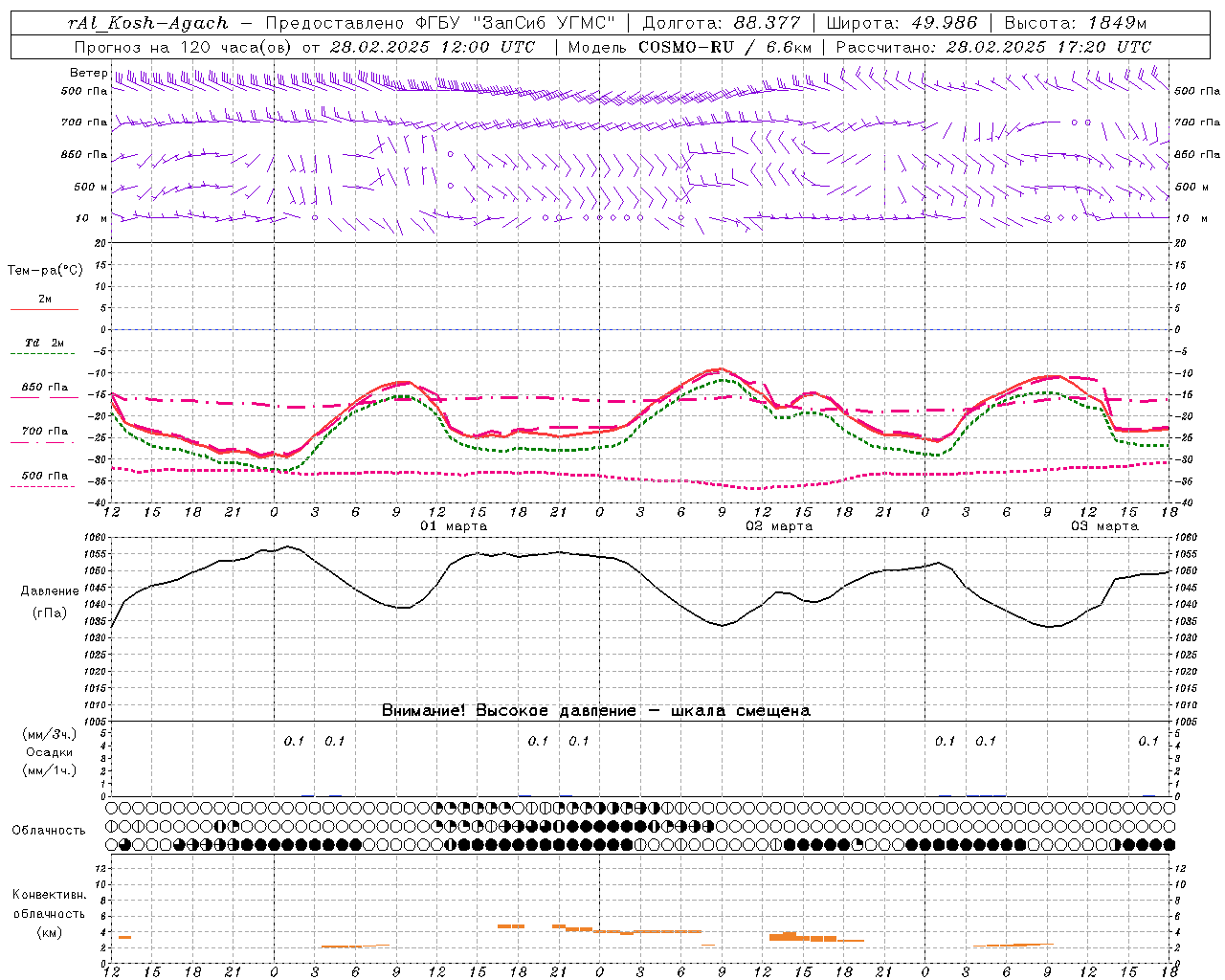The height and width of the screenshot is (980, 1225).
Task: Click the Тем-ра(°C) panel label
Action: point(45,271)
